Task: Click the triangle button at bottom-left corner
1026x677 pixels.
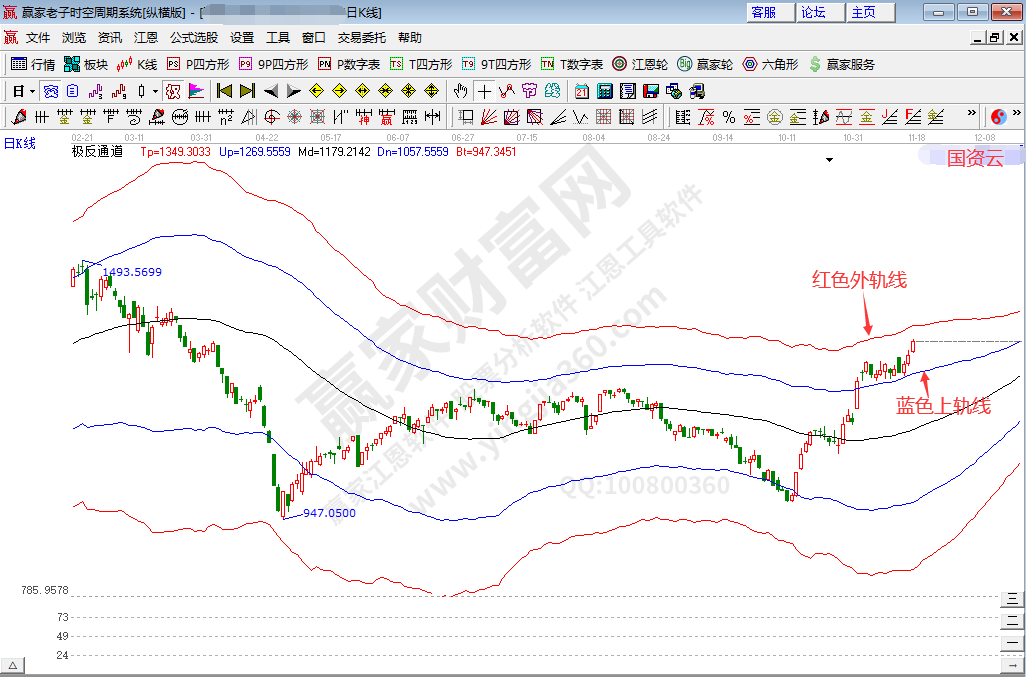Action: [13, 666]
